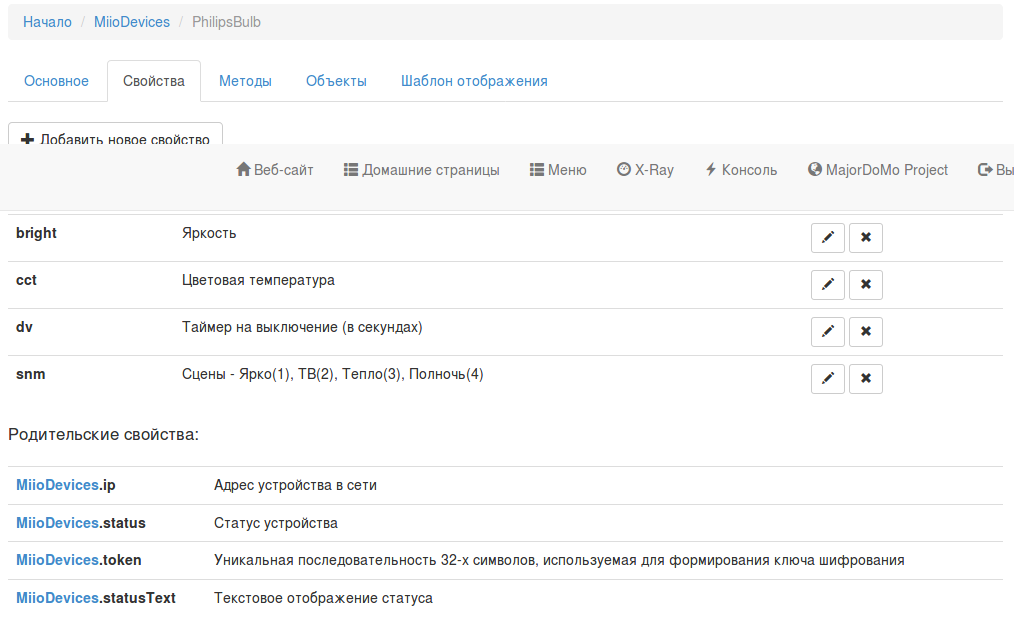Image resolution: width=1014 pixels, height=619 pixels.
Task: Open the Шаблон отображения tab
Action: click(473, 80)
